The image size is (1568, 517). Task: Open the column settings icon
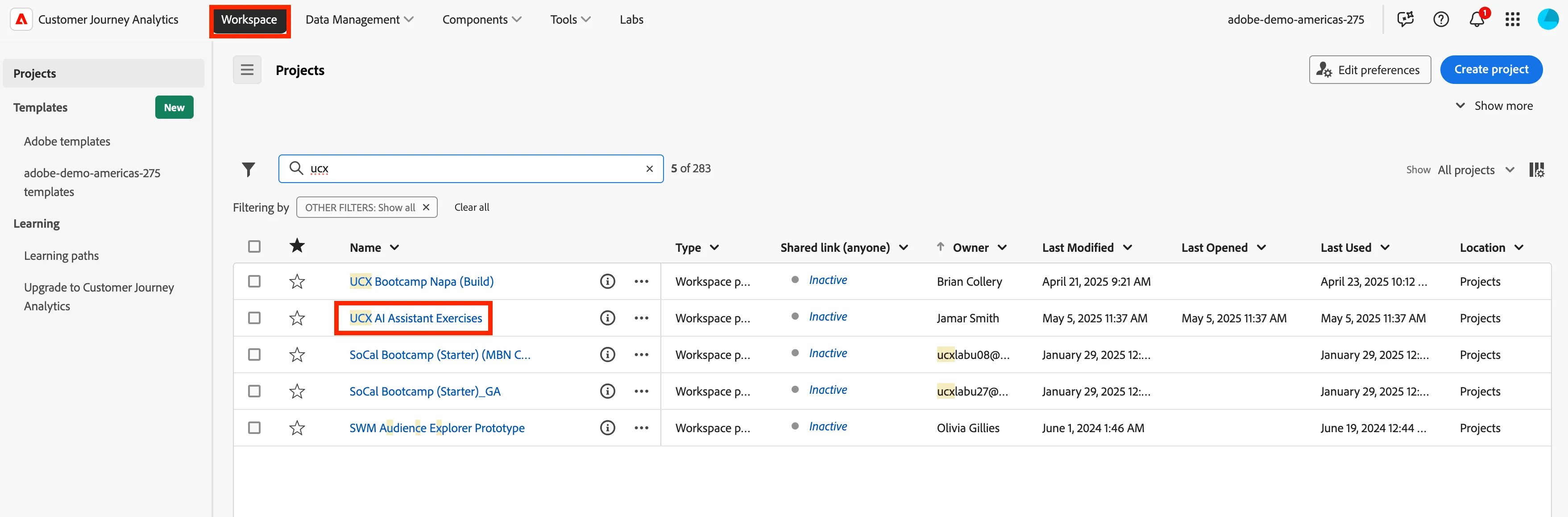(1536, 170)
